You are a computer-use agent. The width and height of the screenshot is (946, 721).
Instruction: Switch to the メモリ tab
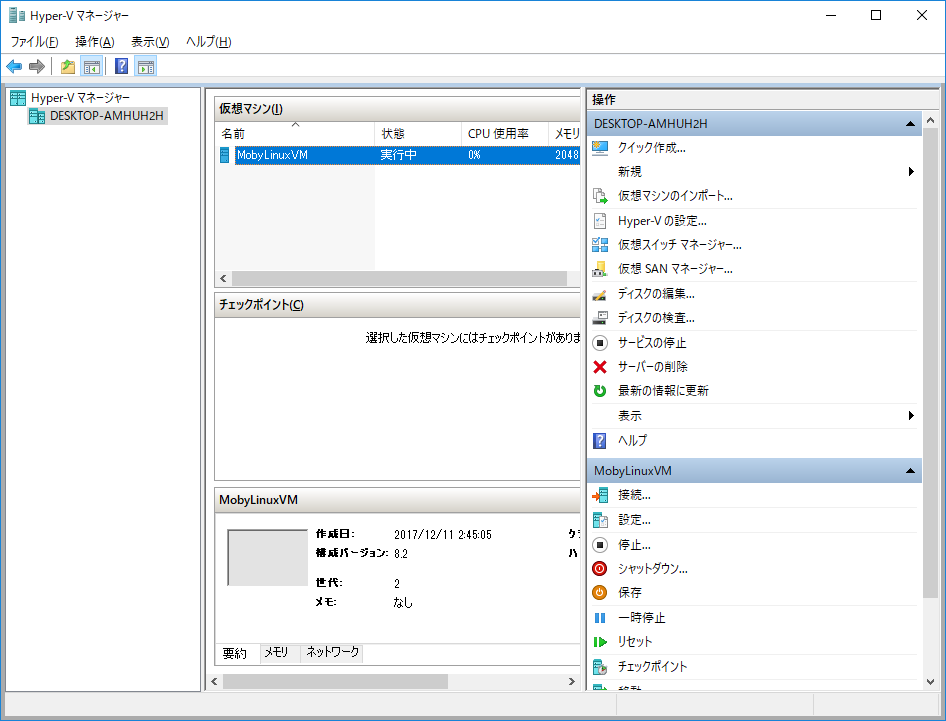point(277,652)
